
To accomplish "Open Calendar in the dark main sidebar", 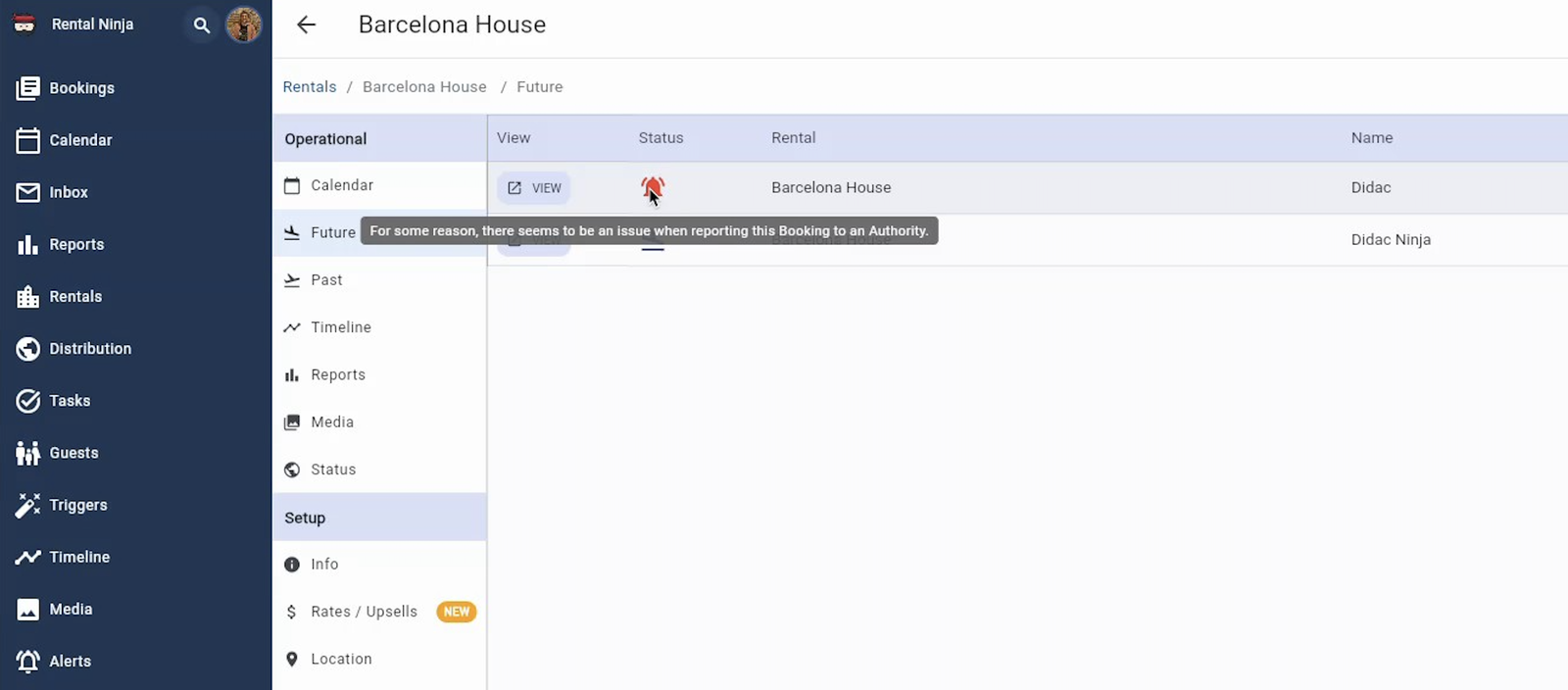I will pos(64,140).
